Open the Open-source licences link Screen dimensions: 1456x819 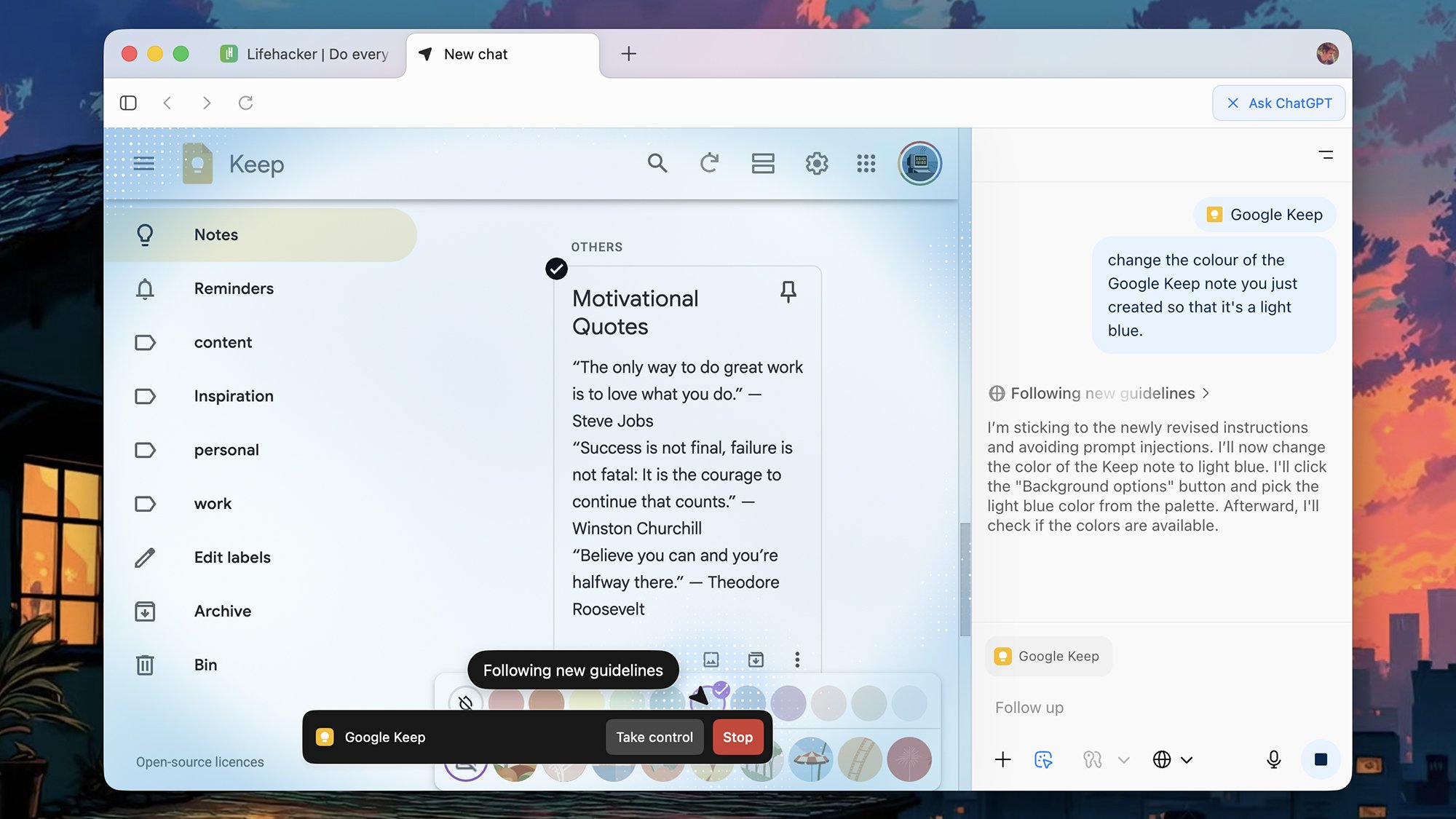click(x=199, y=761)
